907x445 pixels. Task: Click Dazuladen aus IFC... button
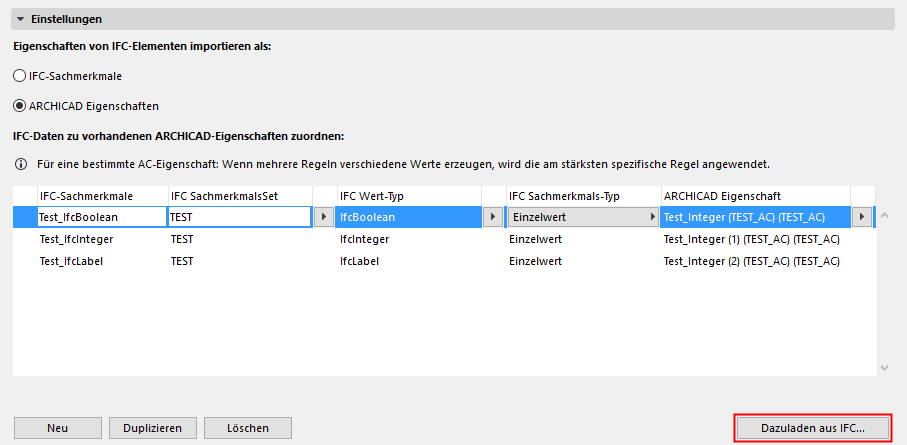pos(813,428)
